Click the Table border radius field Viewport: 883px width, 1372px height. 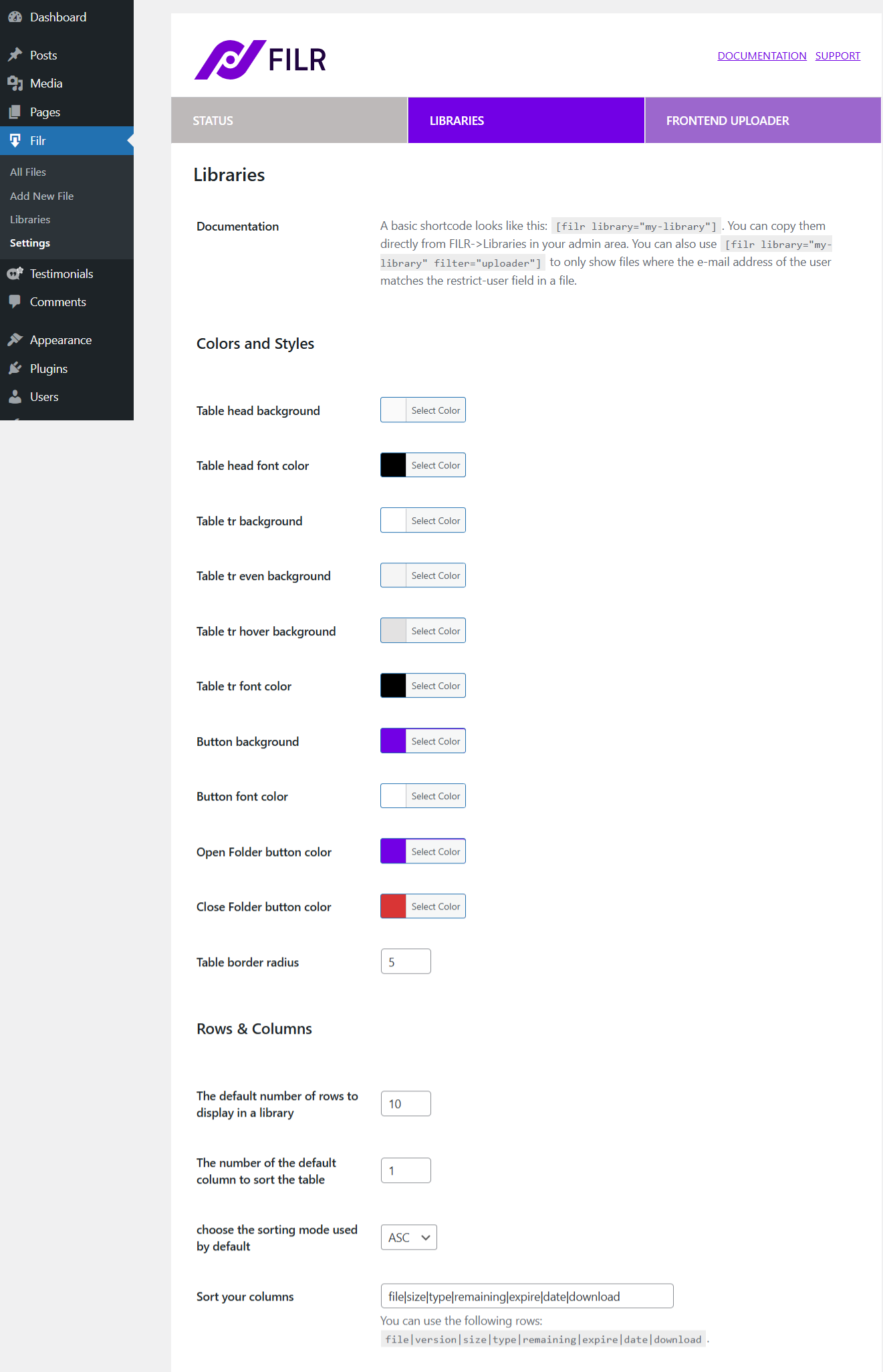click(406, 962)
